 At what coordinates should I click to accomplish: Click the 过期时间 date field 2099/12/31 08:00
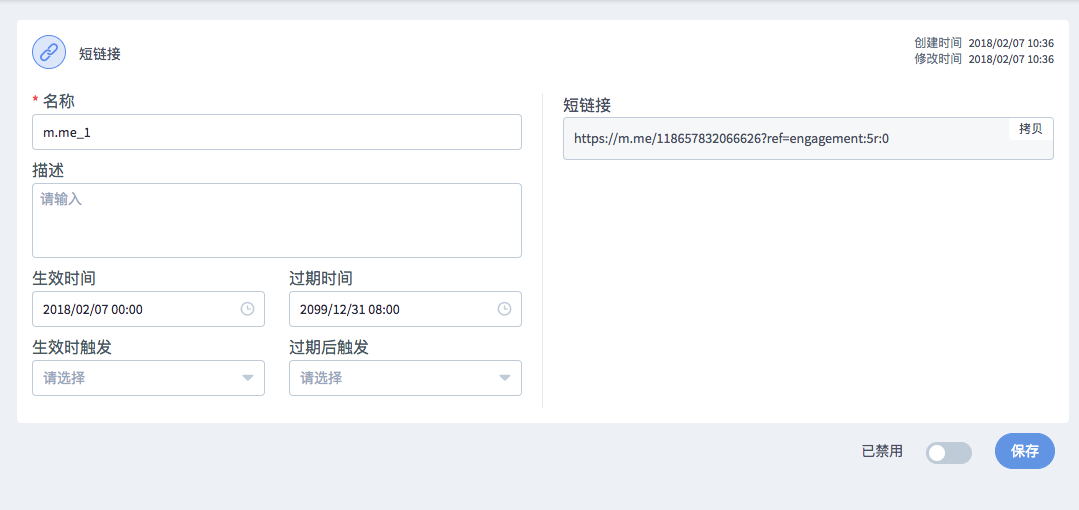click(x=405, y=309)
